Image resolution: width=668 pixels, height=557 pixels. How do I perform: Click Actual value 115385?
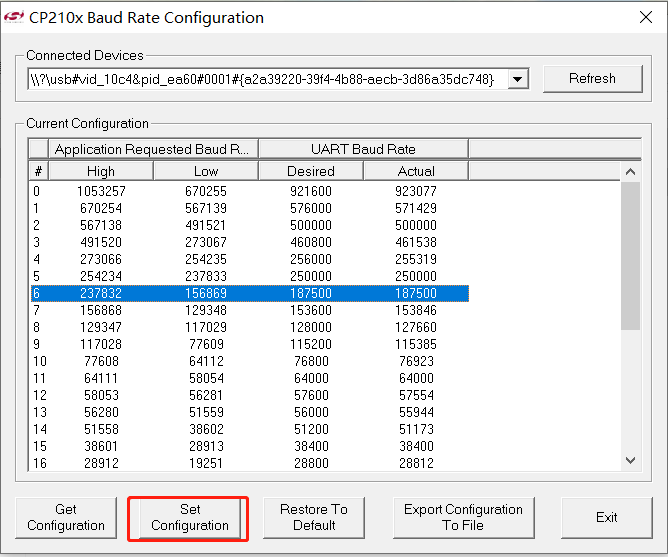(x=416, y=344)
